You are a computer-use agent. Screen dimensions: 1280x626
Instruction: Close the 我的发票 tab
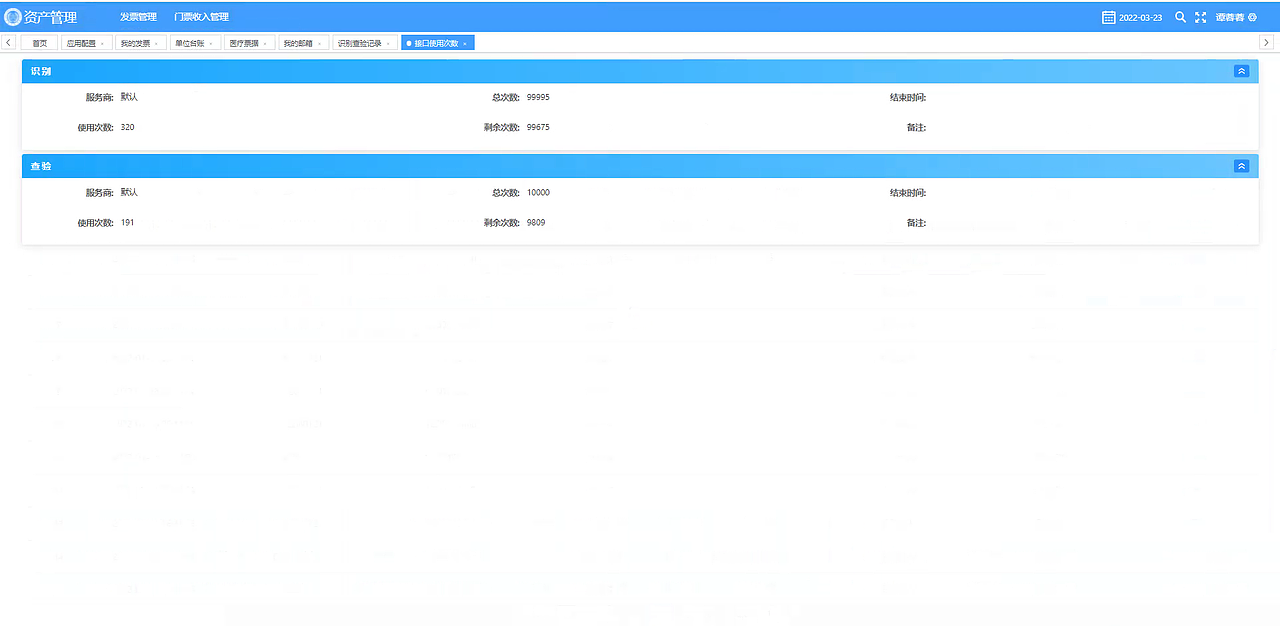click(156, 44)
